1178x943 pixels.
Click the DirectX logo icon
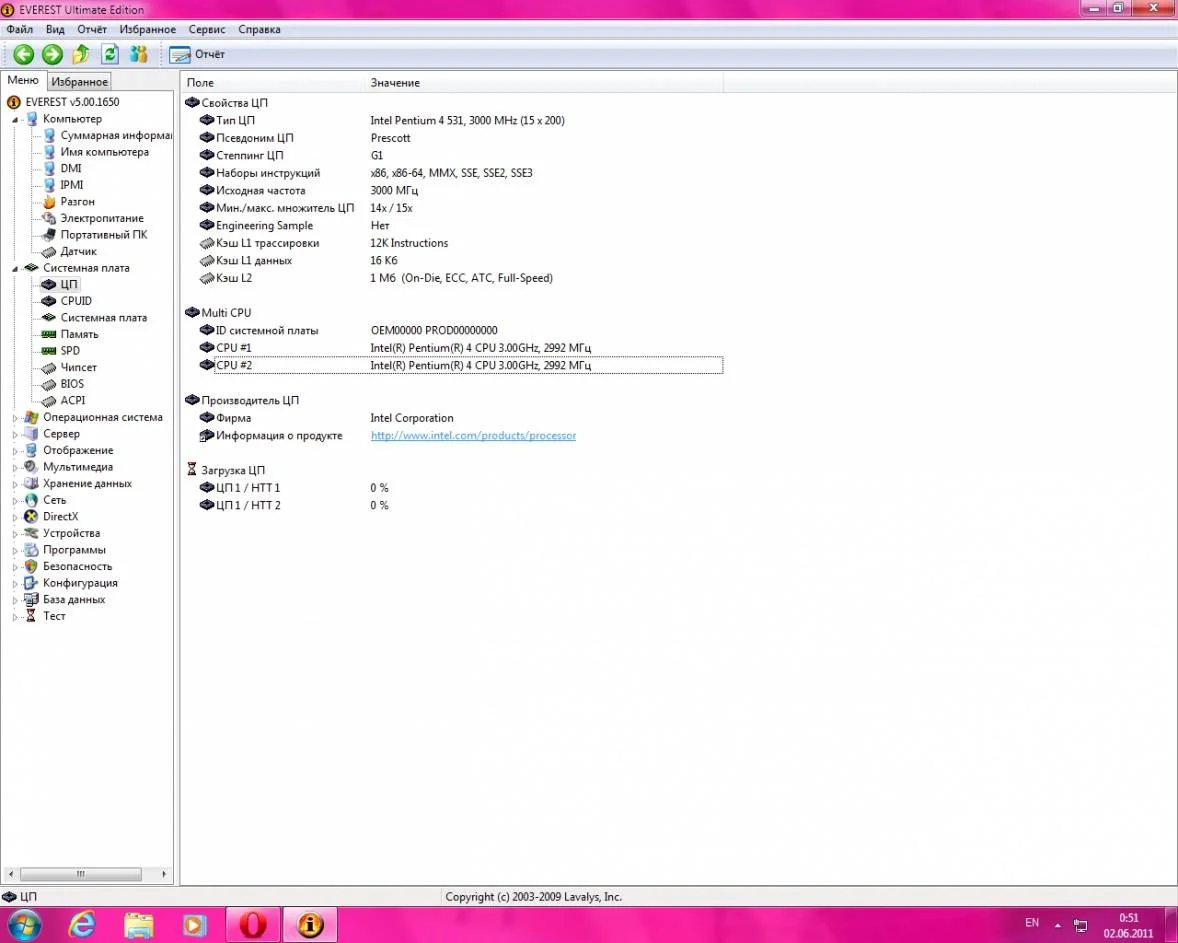31,517
